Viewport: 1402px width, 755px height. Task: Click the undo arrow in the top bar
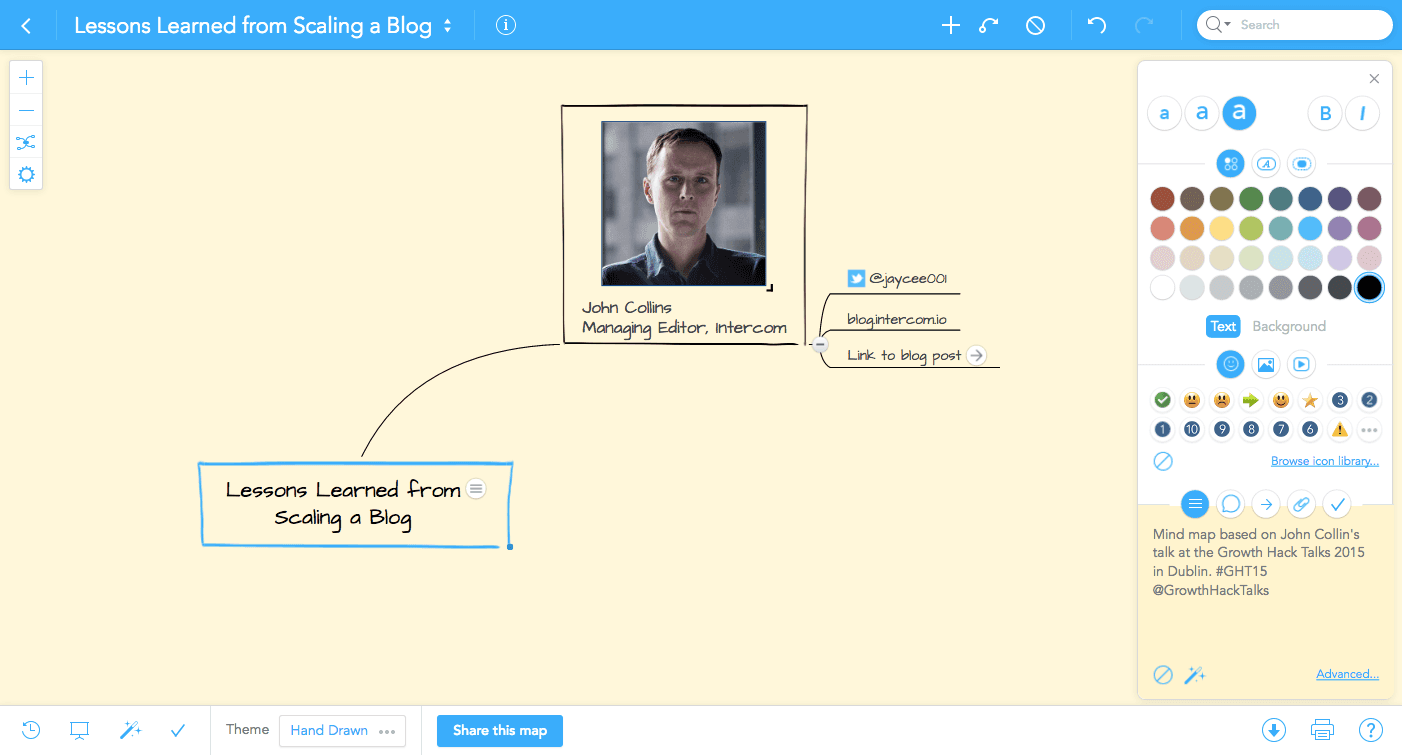coord(1097,26)
